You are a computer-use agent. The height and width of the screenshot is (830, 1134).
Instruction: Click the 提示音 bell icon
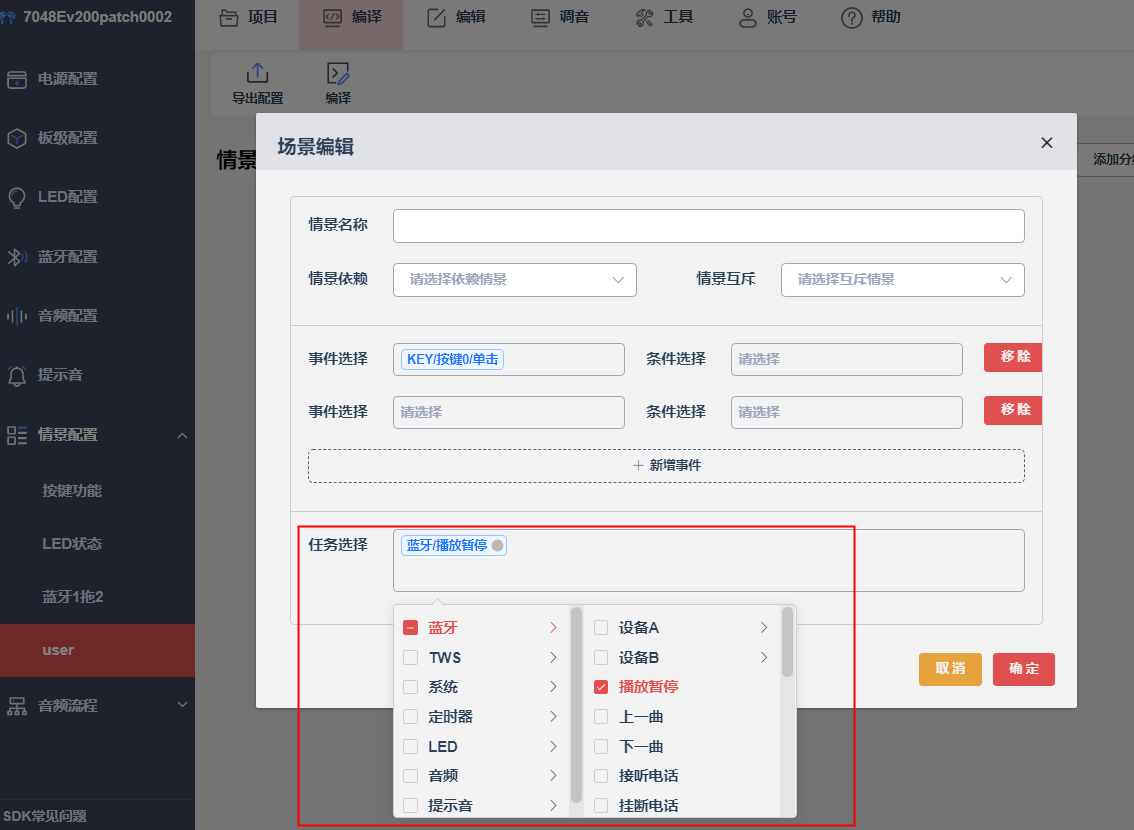17,375
